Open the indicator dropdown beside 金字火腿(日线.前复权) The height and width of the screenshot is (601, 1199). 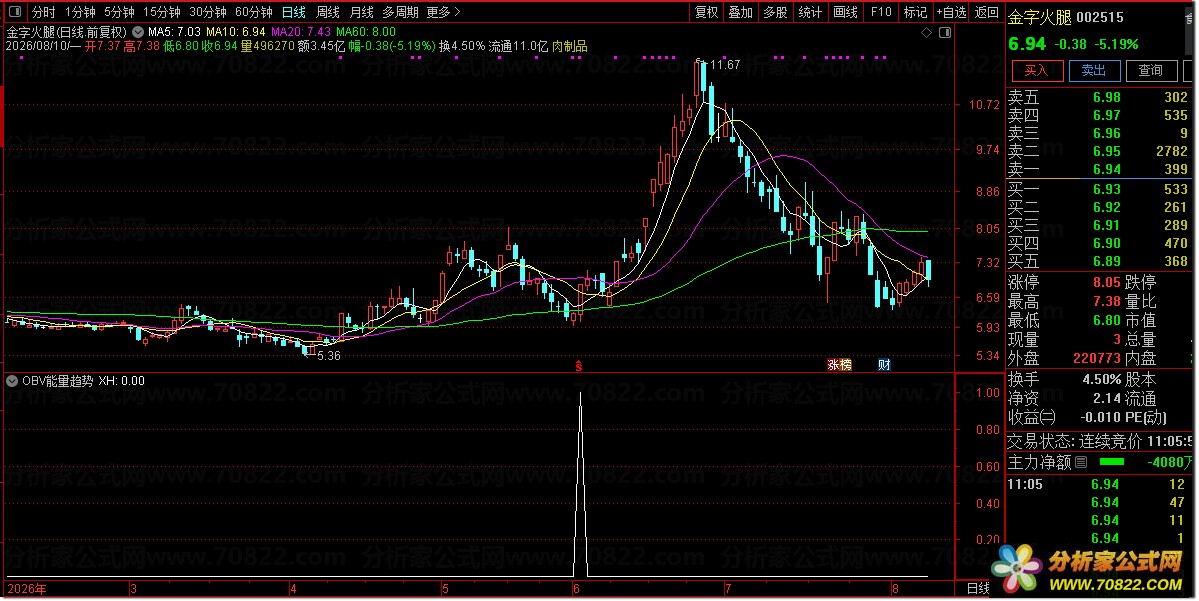pyautogui.click(x=138, y=32)
